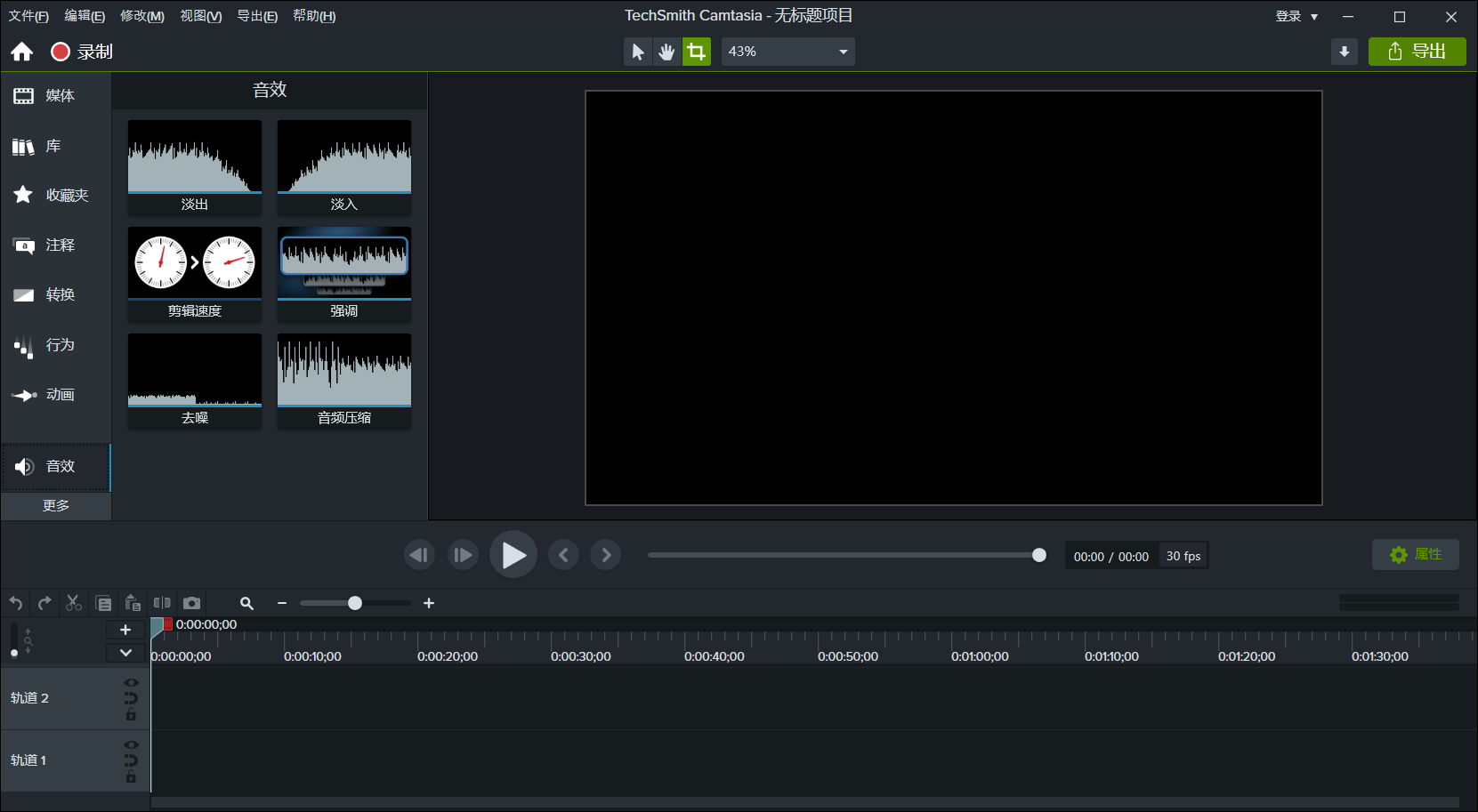The width and height of the screenshot is (1478, 812).
Task: Collapse the track area with the down chevron
Action: tap(125, 652)
